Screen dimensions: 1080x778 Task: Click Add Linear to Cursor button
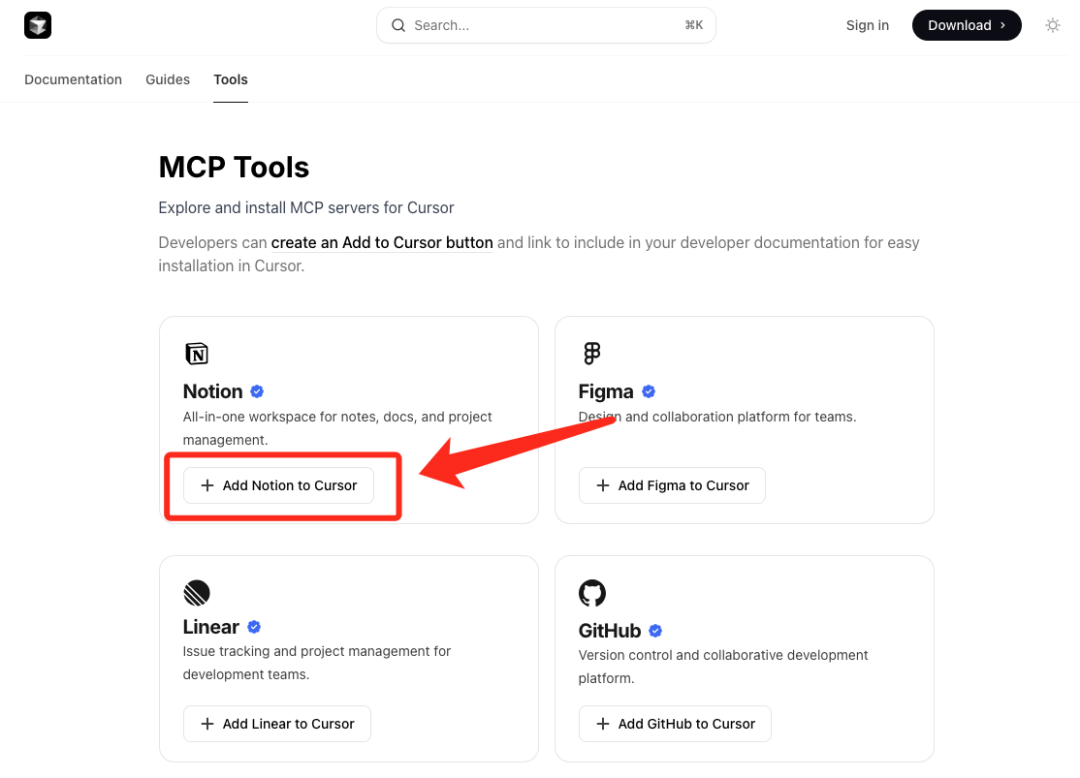click(277, 724)
